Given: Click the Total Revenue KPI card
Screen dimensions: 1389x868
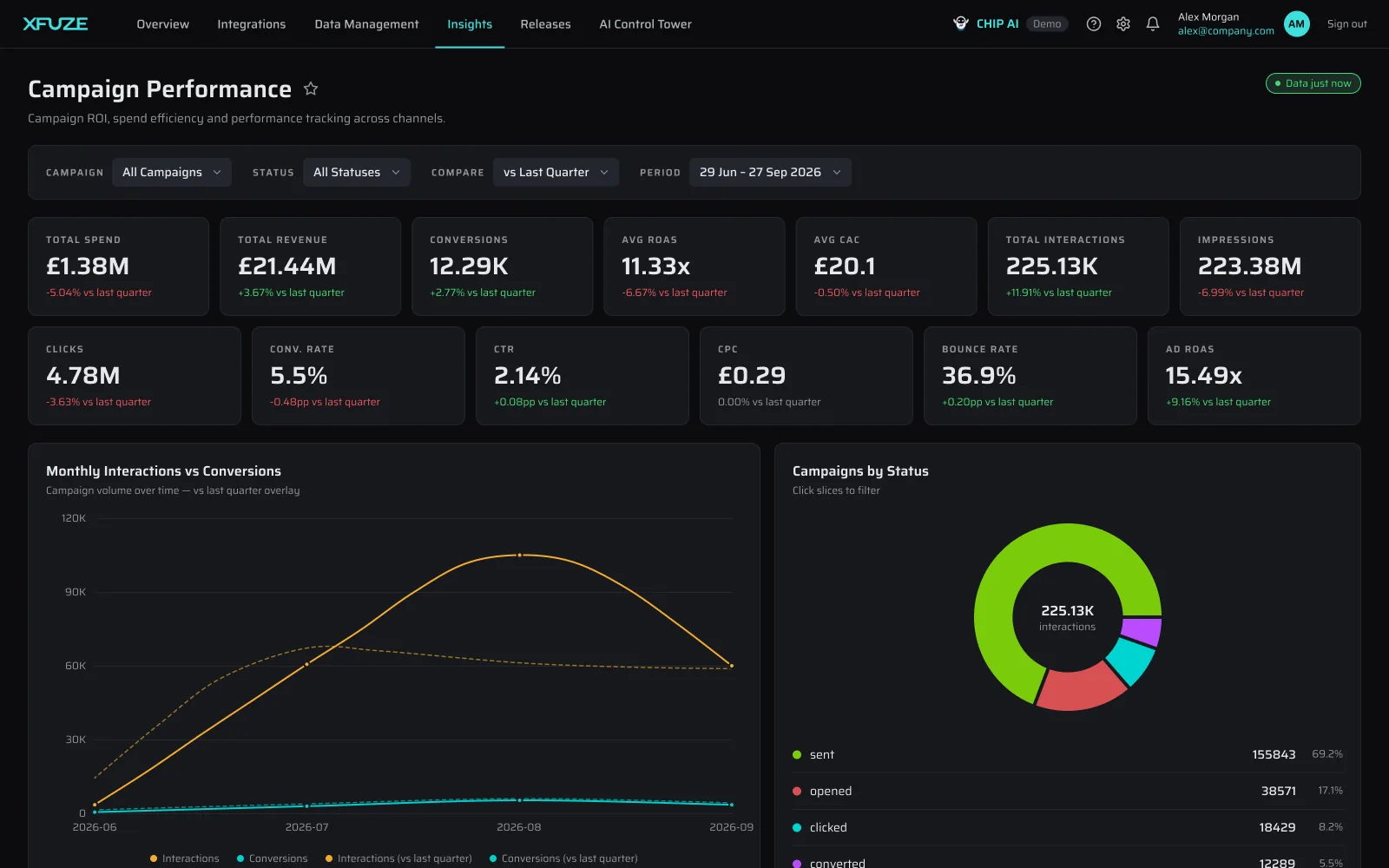Looking at the screenshot, I should pos(310,266).
